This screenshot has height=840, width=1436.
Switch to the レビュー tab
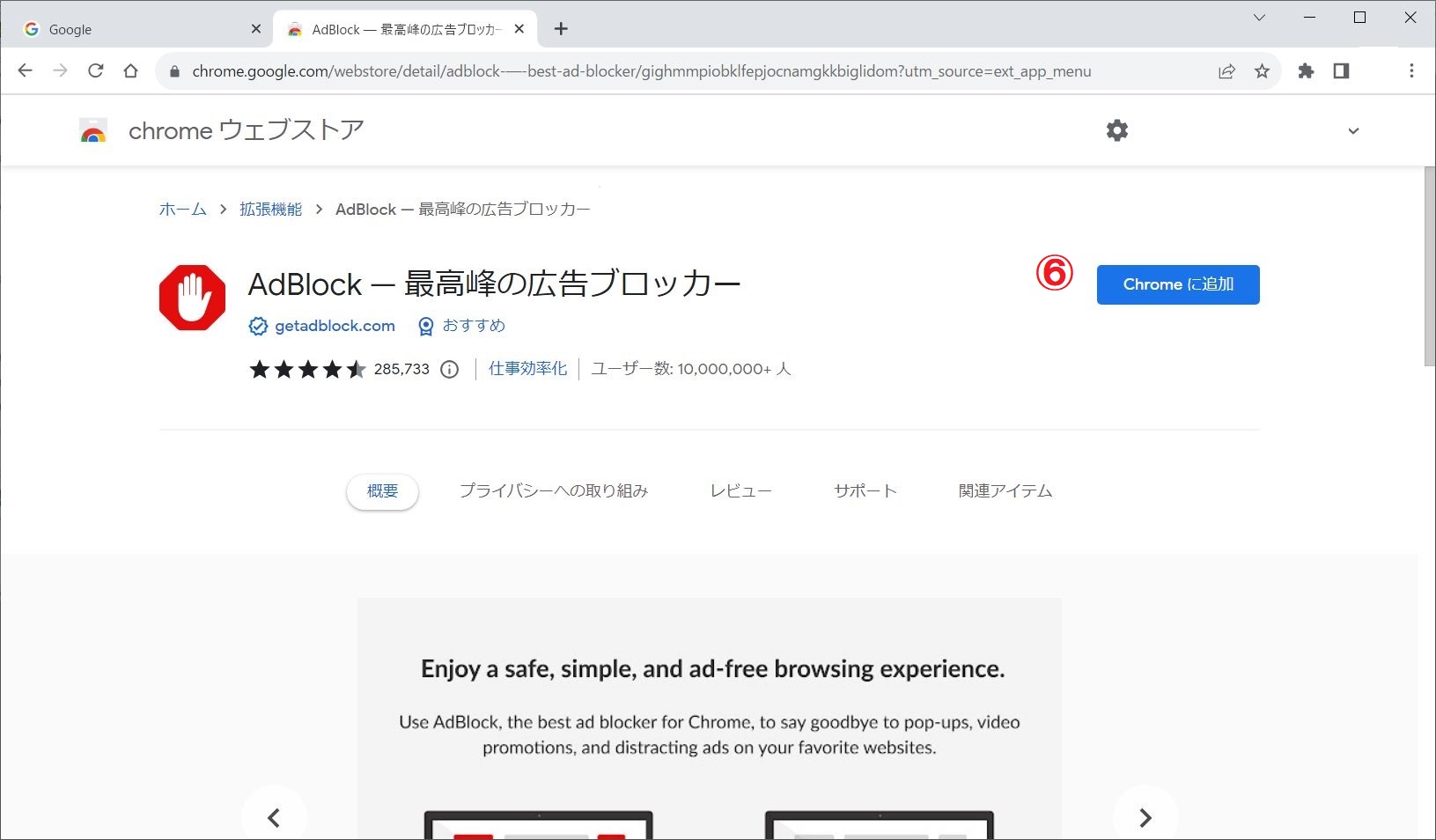(x=741, y=491)
